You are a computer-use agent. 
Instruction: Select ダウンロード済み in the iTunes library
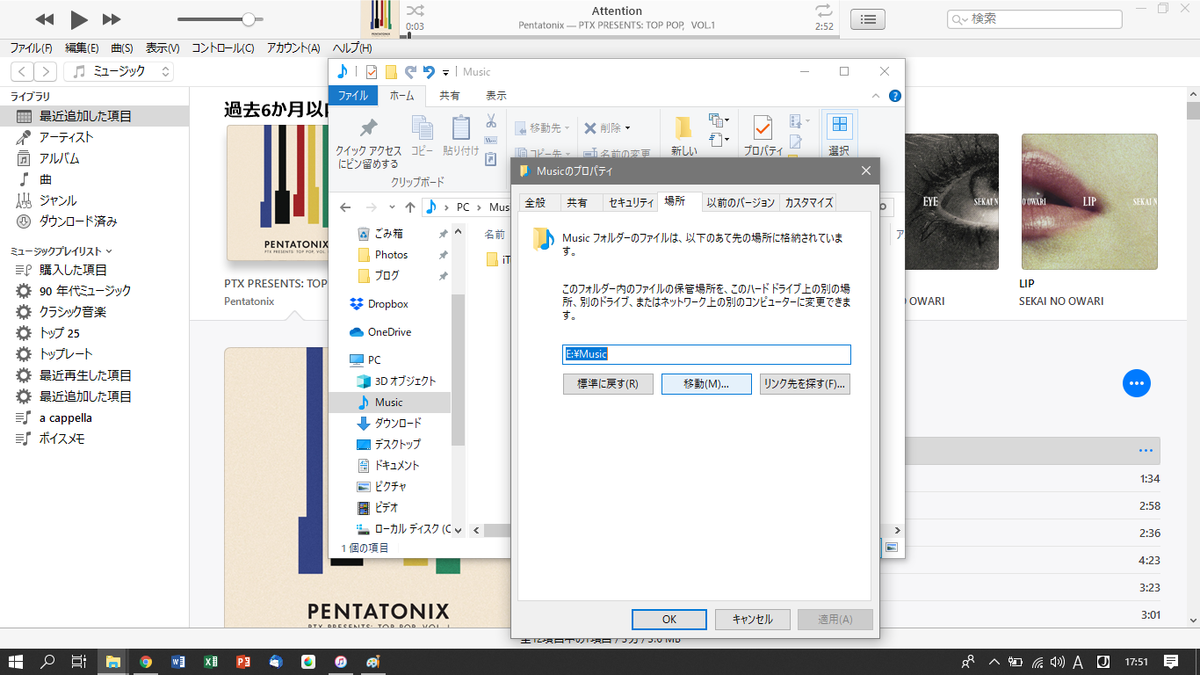coord(78,221)
